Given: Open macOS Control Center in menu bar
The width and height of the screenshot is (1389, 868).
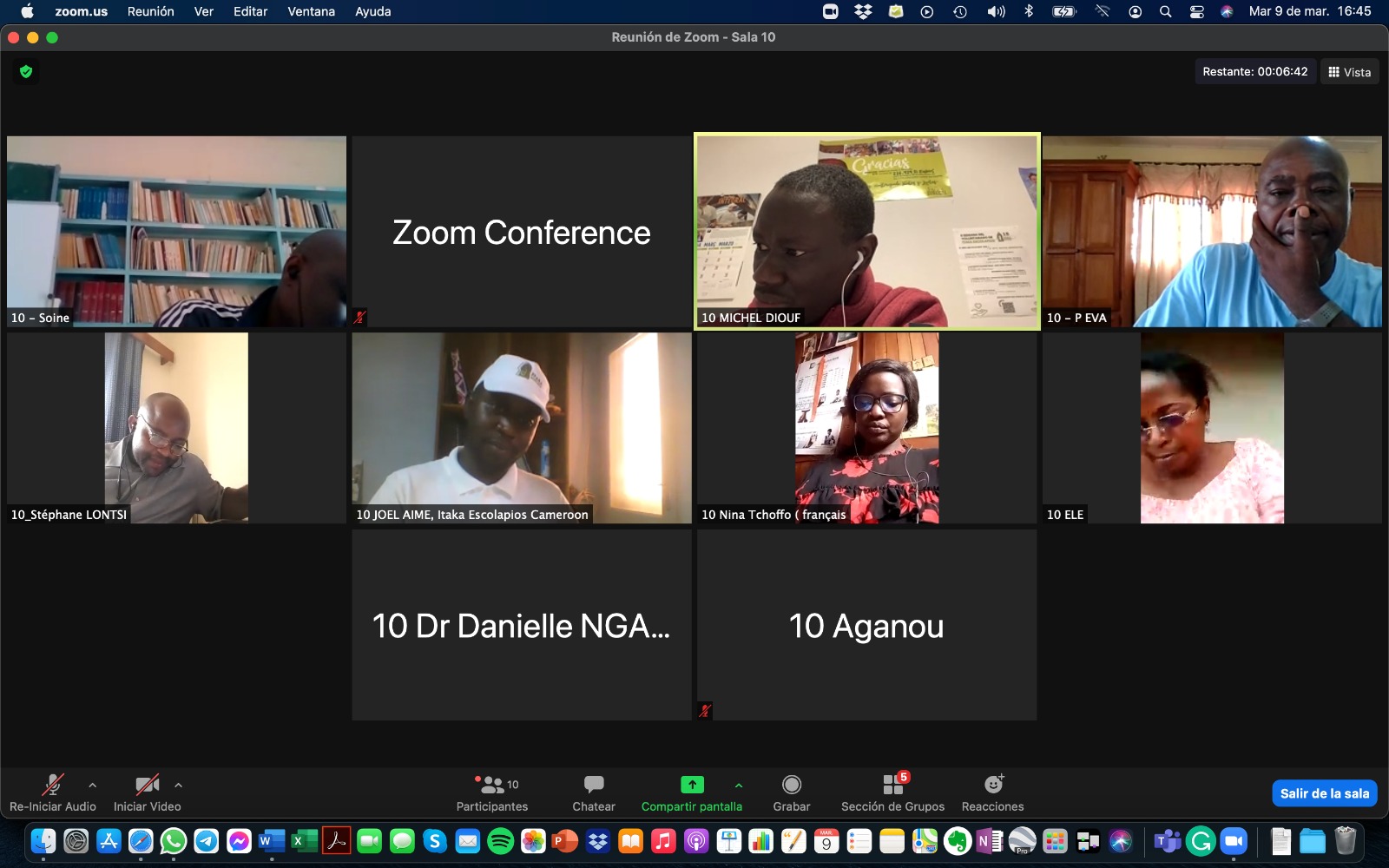Looking at the screenshot, I should pos(1196,11).
